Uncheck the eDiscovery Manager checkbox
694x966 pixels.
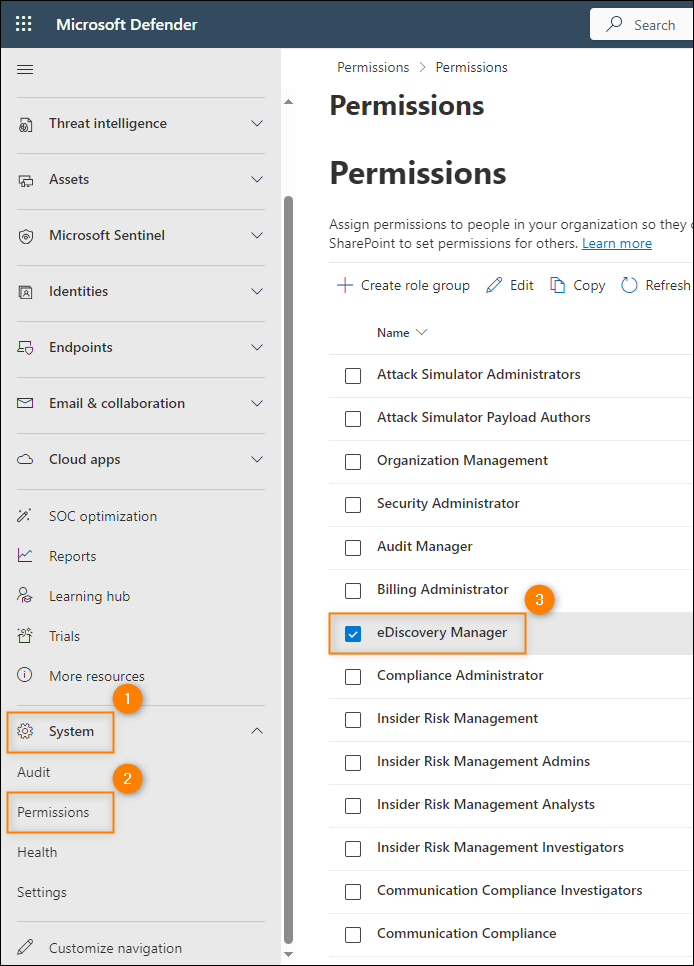pyautogui.click(x=353, y=634)
